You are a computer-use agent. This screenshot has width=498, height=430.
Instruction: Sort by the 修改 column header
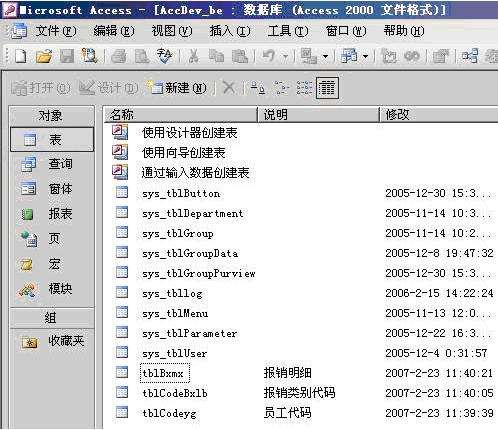click(x=439, y=115)
